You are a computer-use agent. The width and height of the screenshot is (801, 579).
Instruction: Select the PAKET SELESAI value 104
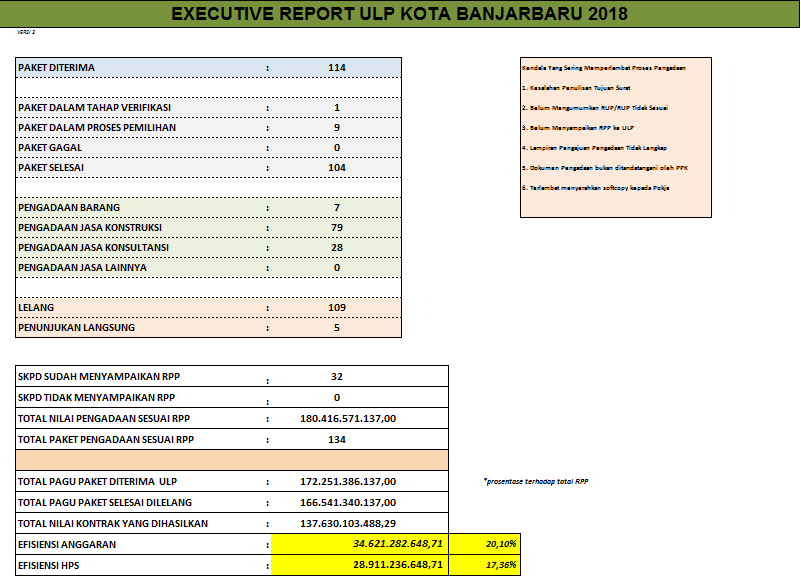pos(336,167)
